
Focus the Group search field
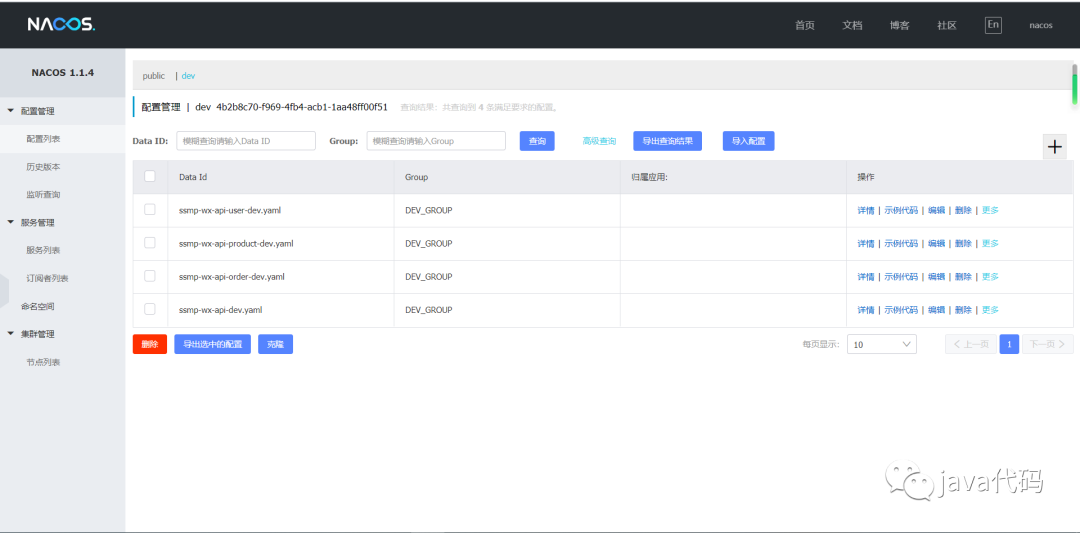point(436,141)
